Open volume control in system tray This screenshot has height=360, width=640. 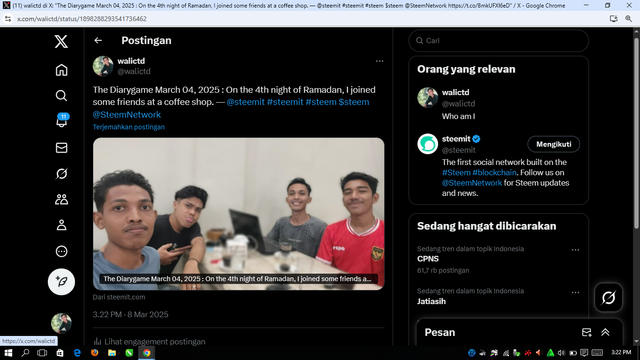coord(562,353)
